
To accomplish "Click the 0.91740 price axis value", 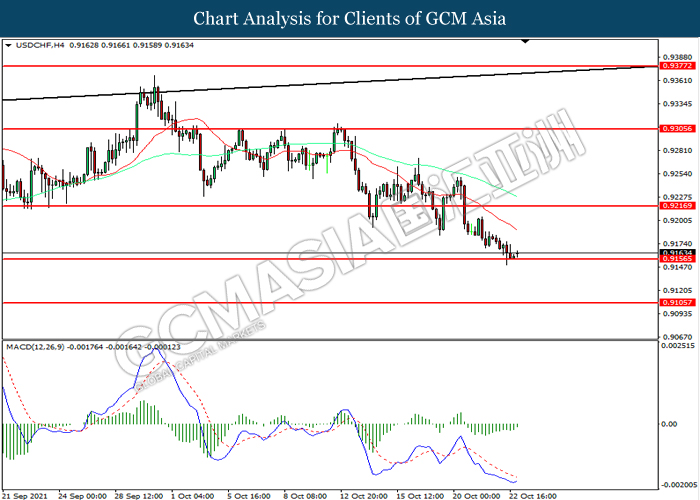I will (677, 244).
